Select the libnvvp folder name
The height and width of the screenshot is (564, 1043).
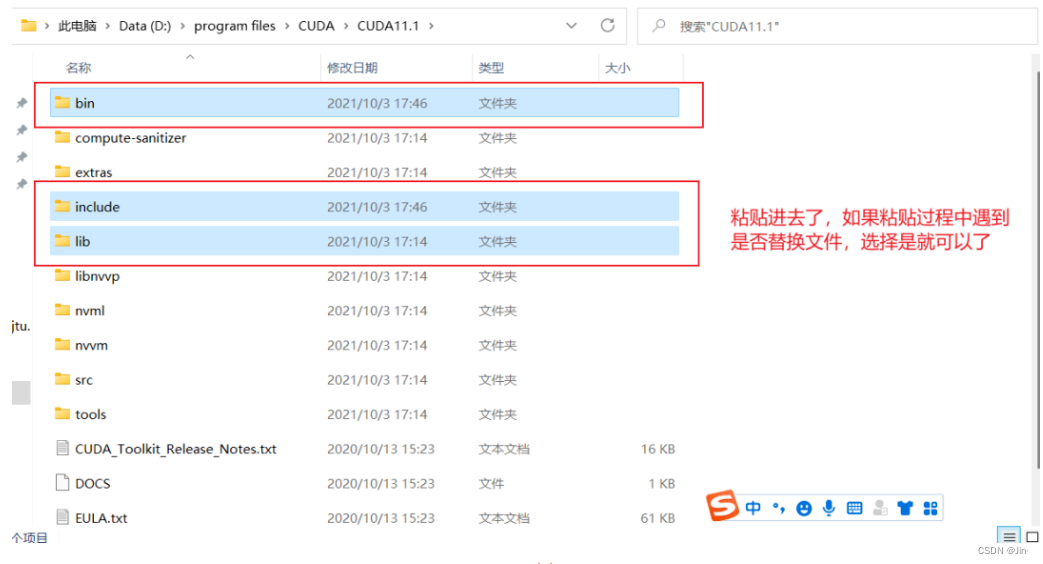tap(97, 276)
